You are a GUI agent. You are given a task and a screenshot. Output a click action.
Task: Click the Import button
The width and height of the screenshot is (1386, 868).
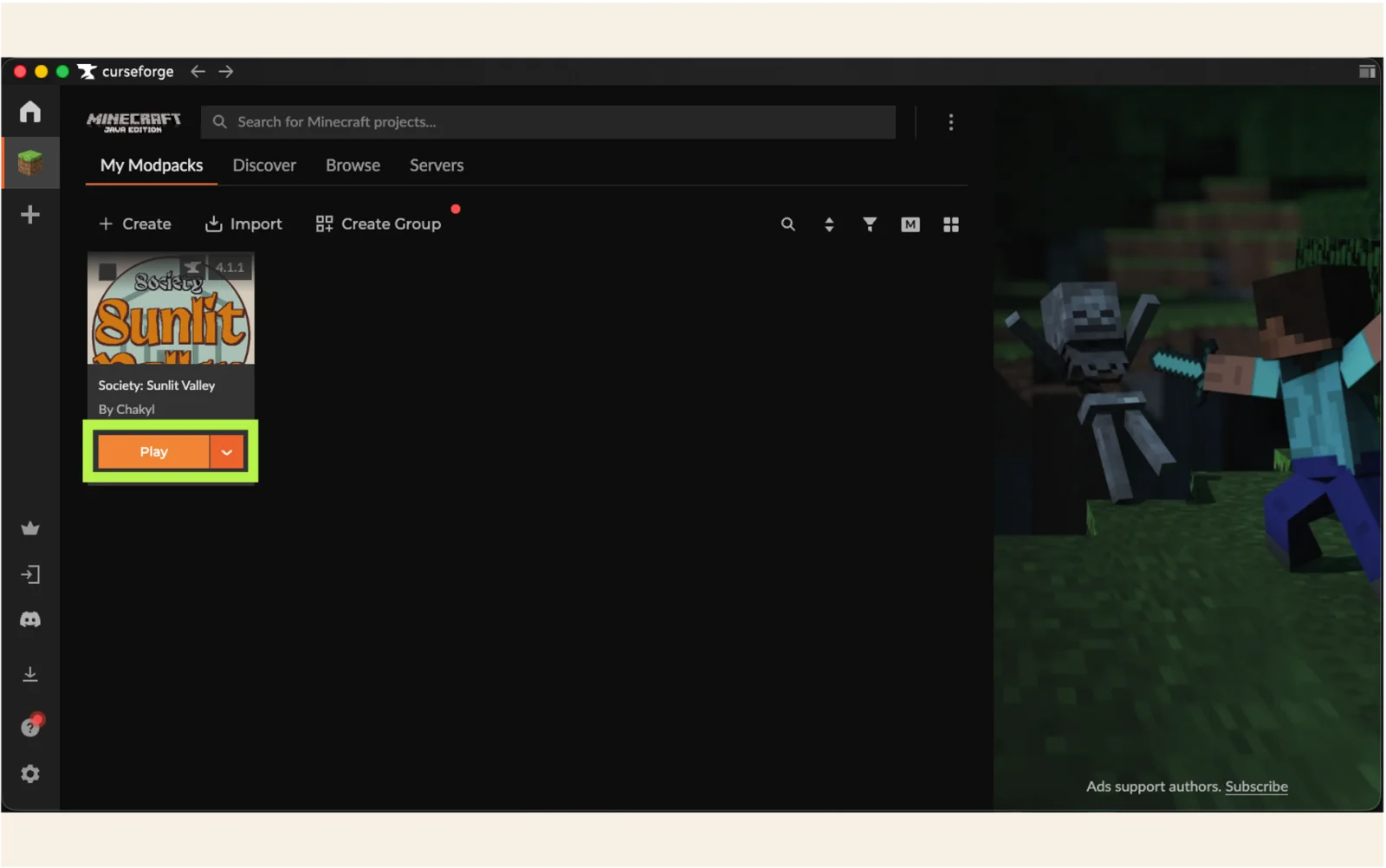(243, 223)
